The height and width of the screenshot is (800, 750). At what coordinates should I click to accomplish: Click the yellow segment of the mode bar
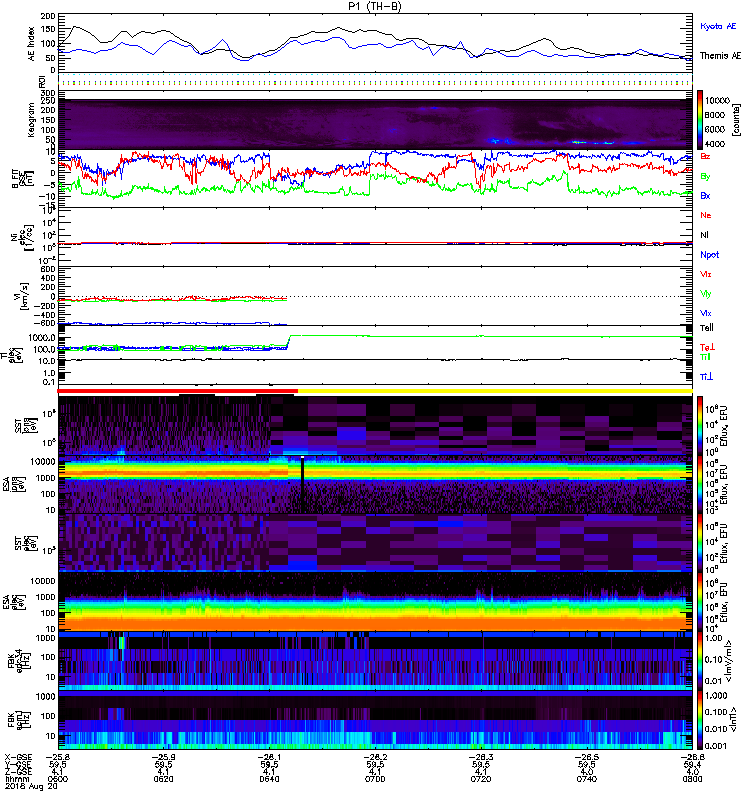(x=495, y=391)
